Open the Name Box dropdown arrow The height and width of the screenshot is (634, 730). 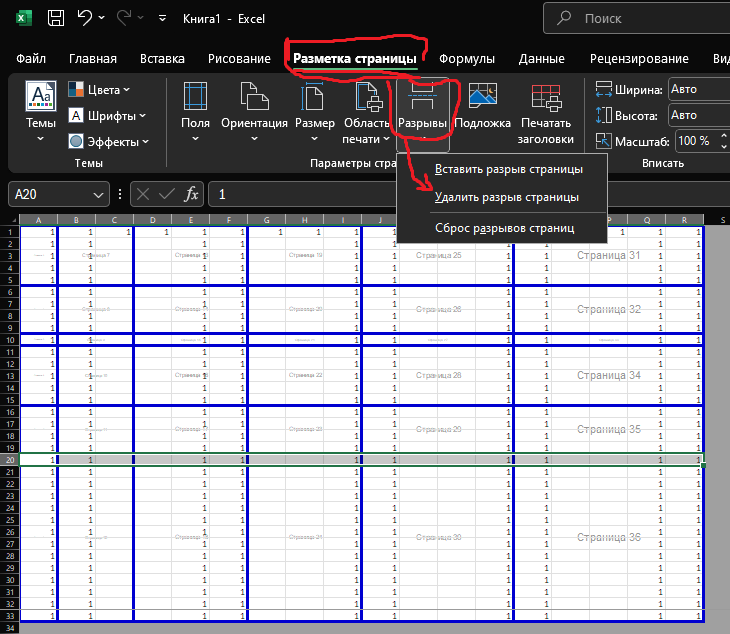pos(98,194)
